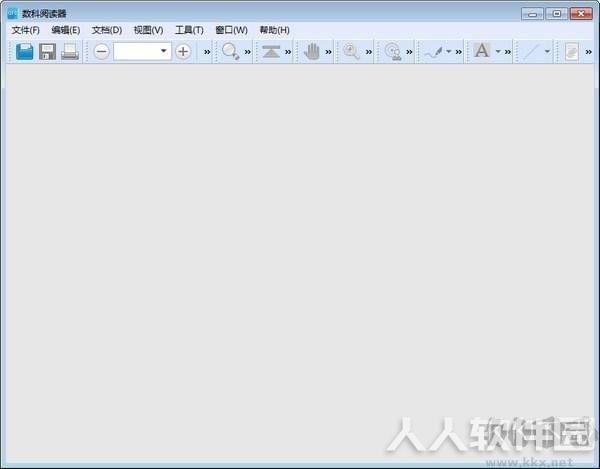Click the app icon in the title bar
The height and width of the screenshot is (469, 600).
click(x=12, y=13)
